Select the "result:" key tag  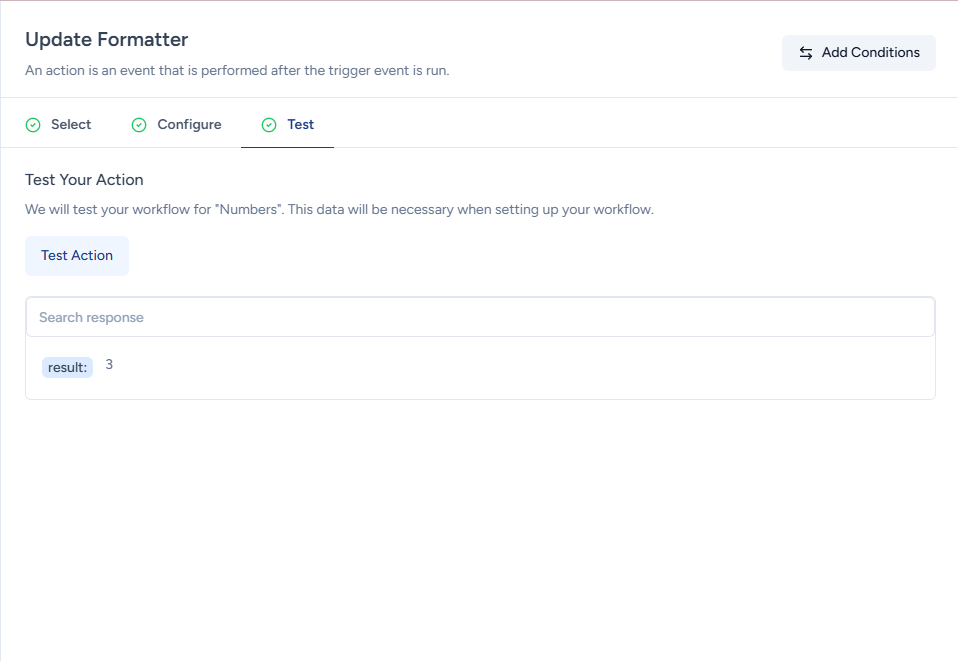pyautogui.click(x=67, y=367)
